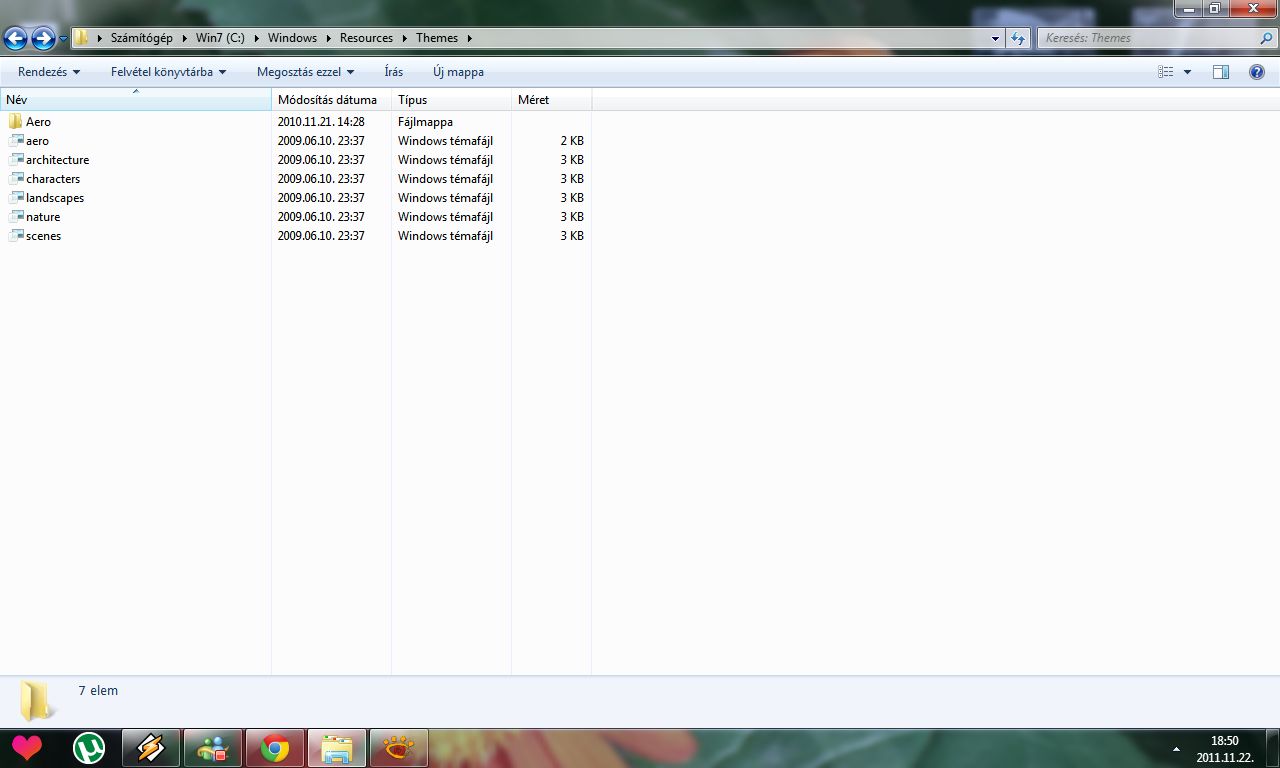Viewport: 1280px width, 768px height.
Task: Change view with the view icon
Action: (1165, 72)
